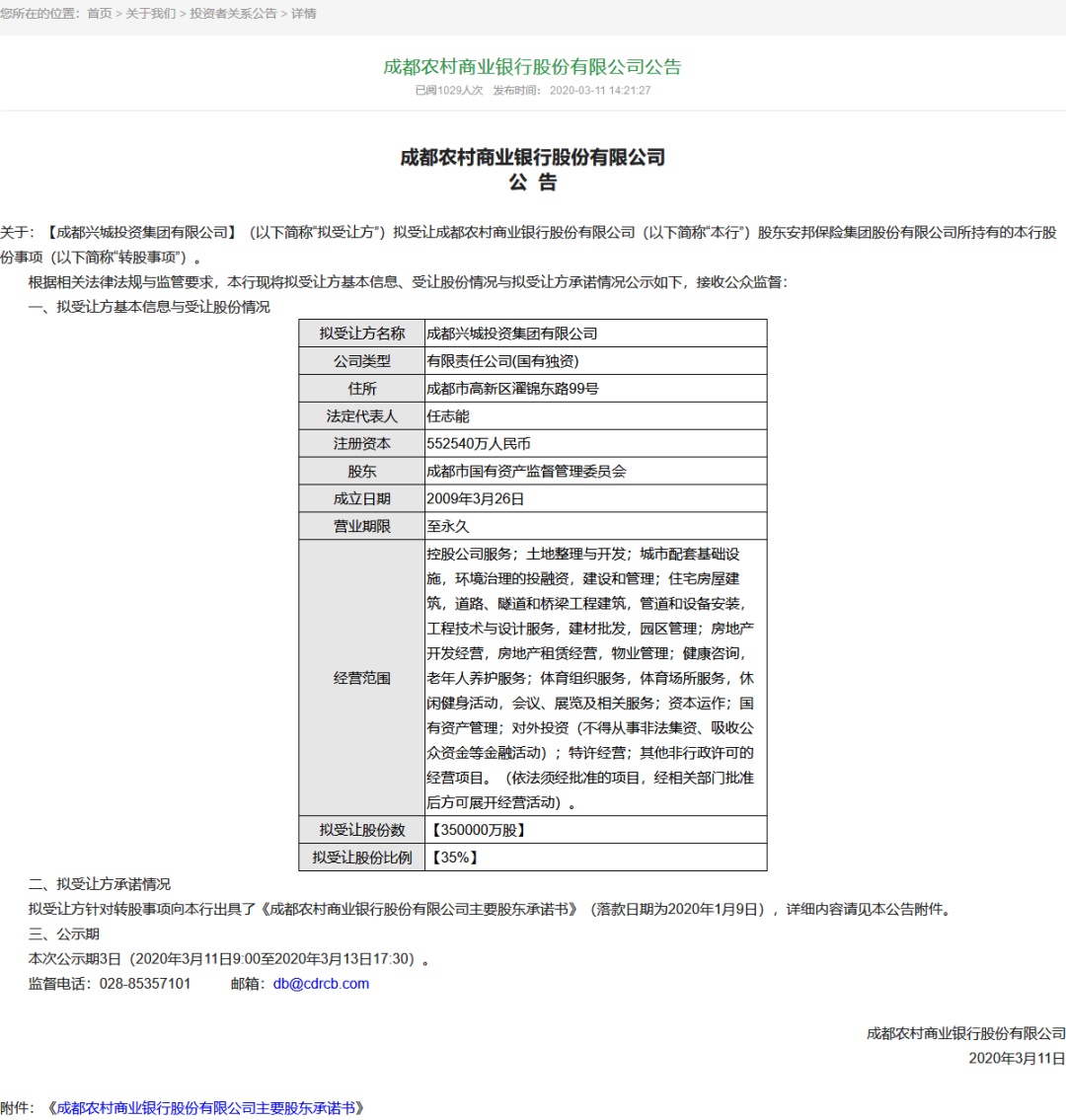Viewport: 1066px width, 1120px height.
Task: Click the name 任志能
Action: click(x=448, y=416)
